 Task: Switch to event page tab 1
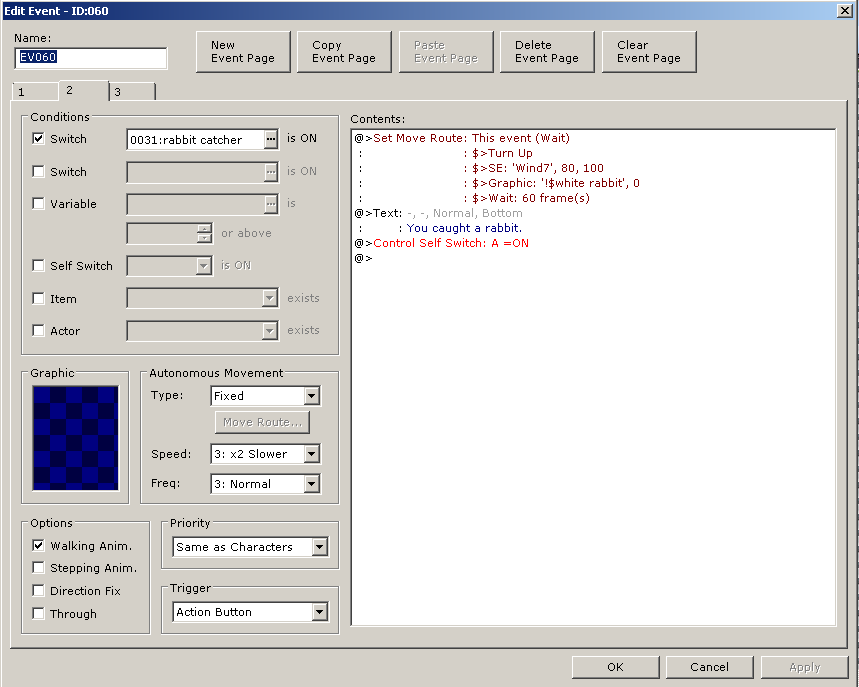[34, 92]
